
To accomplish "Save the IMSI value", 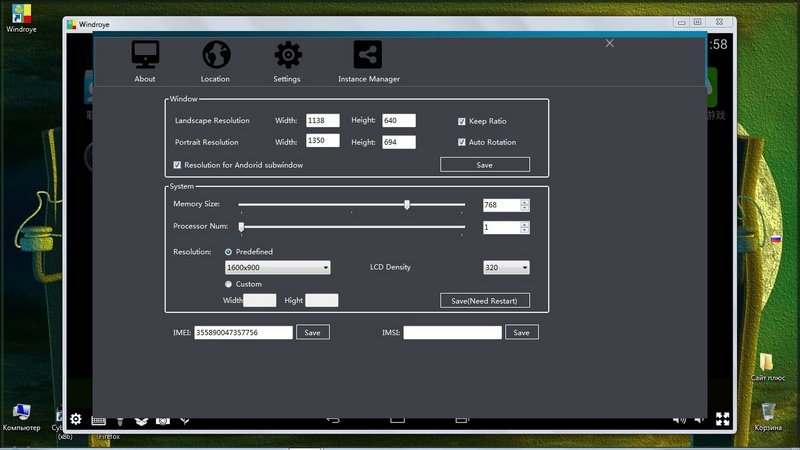I will [521, 332].
